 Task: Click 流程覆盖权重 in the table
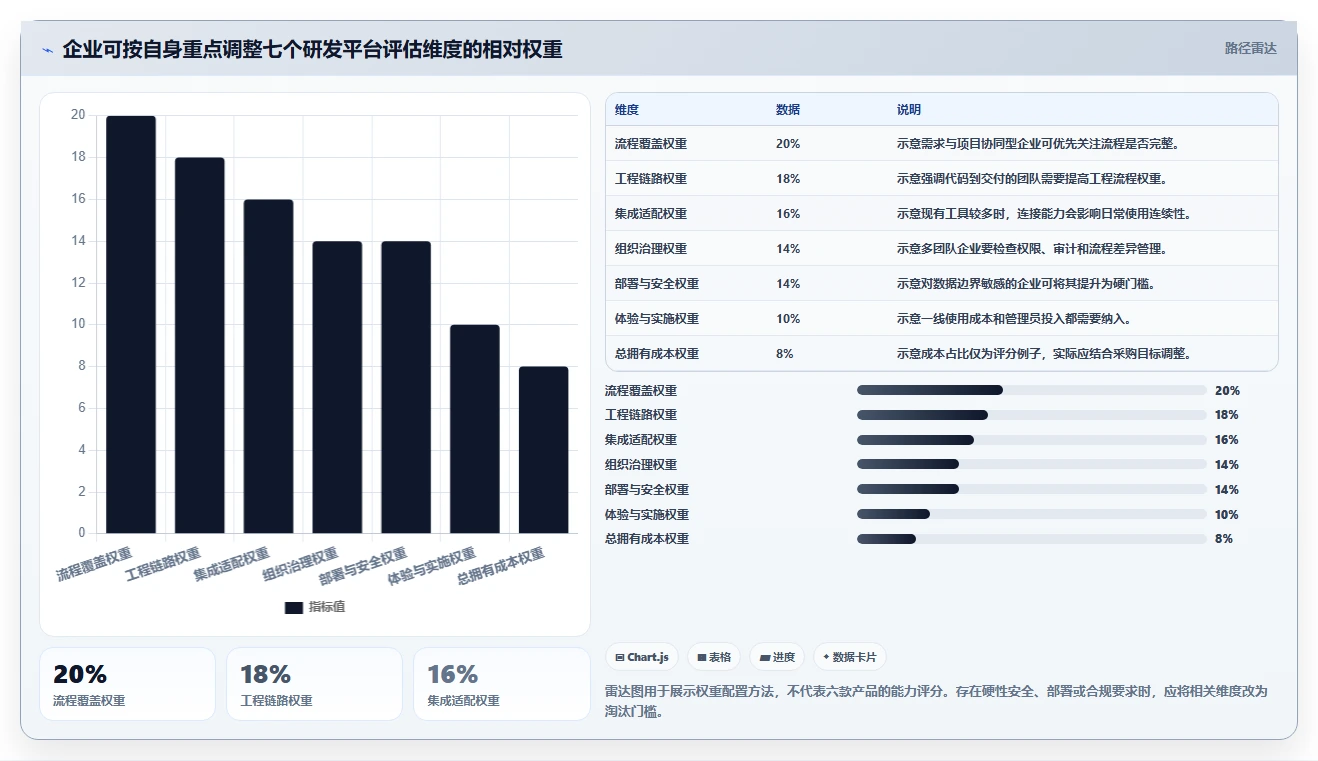(651, 143)
